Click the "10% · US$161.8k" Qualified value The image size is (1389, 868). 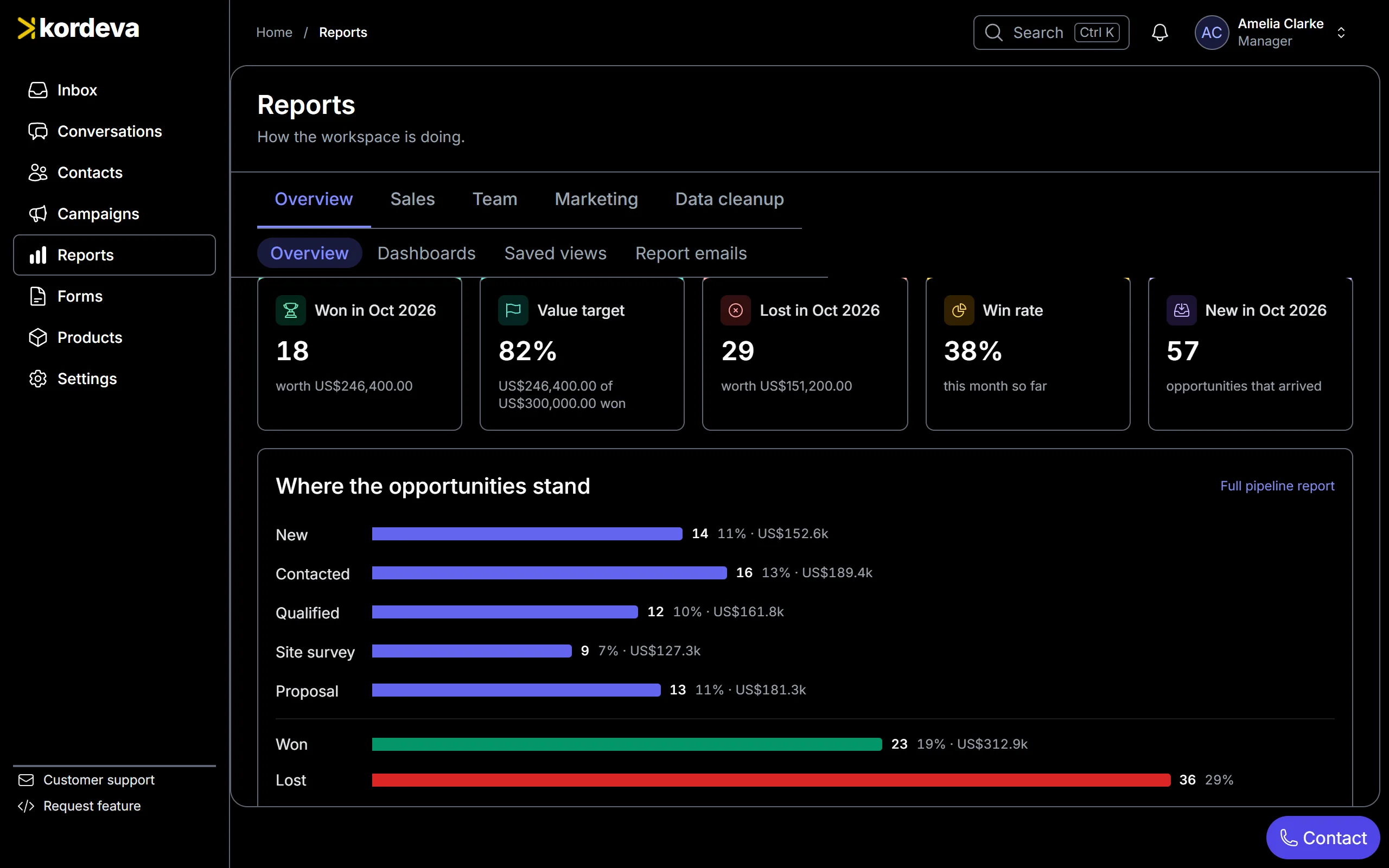[728, 612]
